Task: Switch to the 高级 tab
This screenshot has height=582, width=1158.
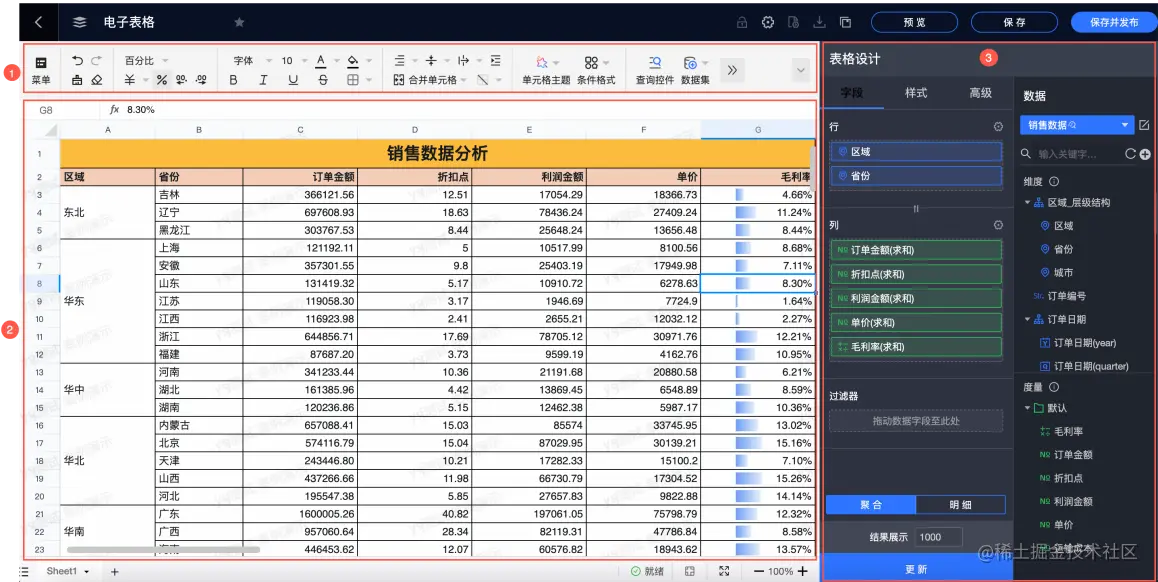Action: 981,93
